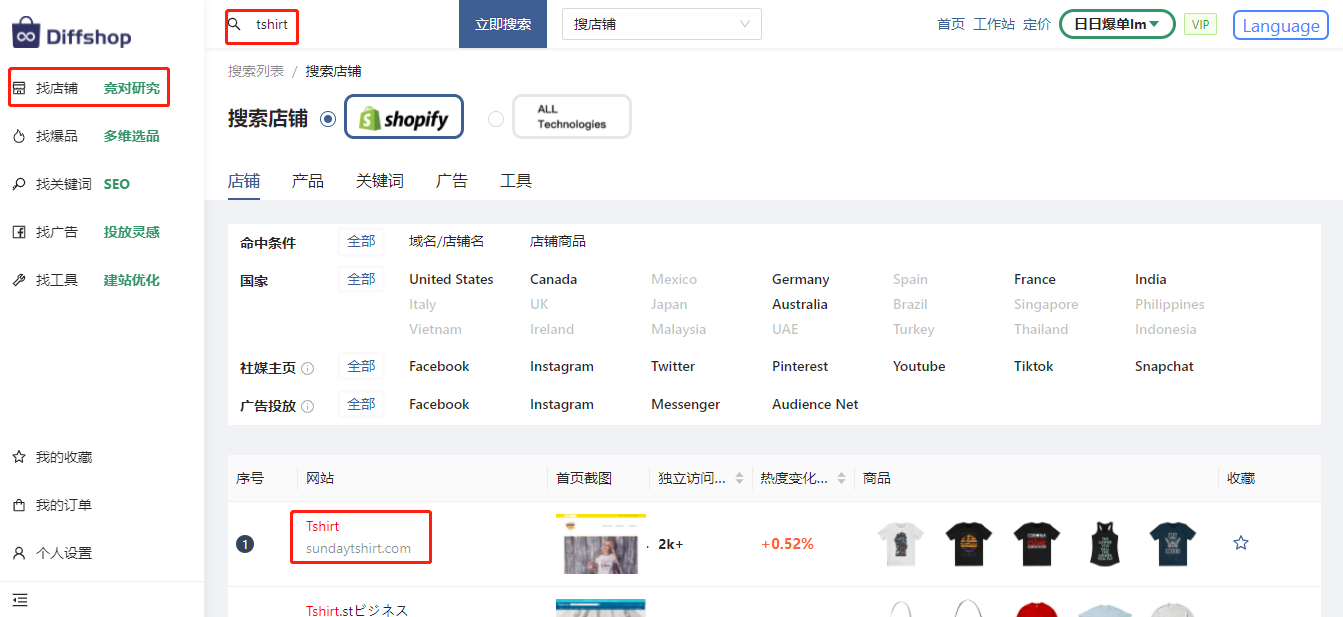Select the ALL Technologies radio button
The width and height of the screenshot is (1343, 617).
[495, 119]
